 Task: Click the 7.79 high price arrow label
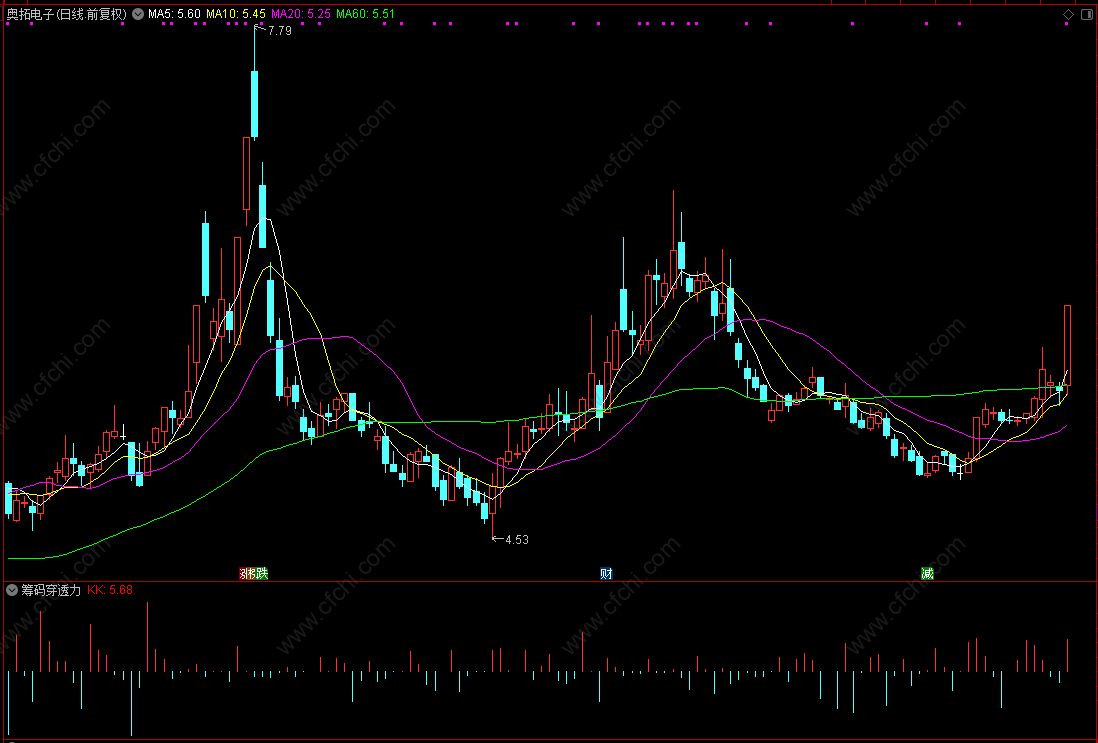click(273, 30)
